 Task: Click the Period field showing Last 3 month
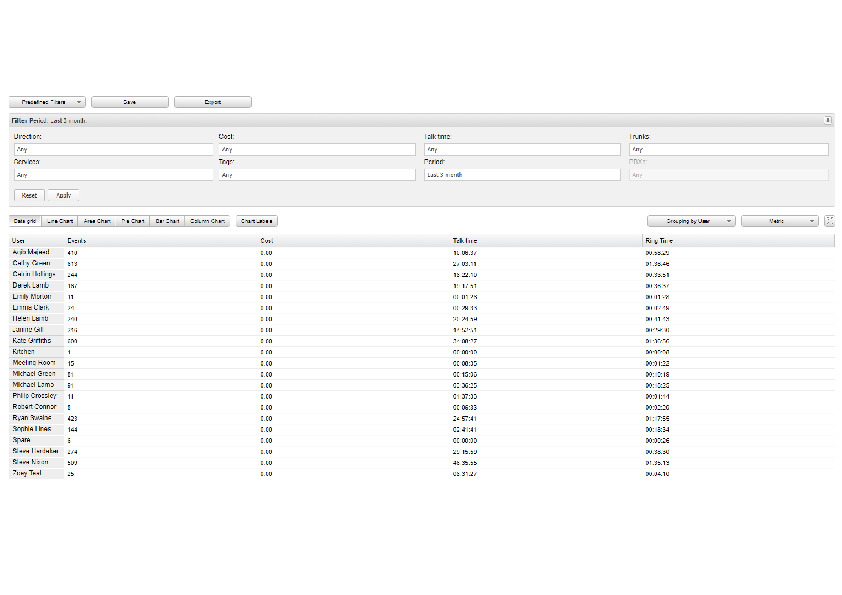518,174
